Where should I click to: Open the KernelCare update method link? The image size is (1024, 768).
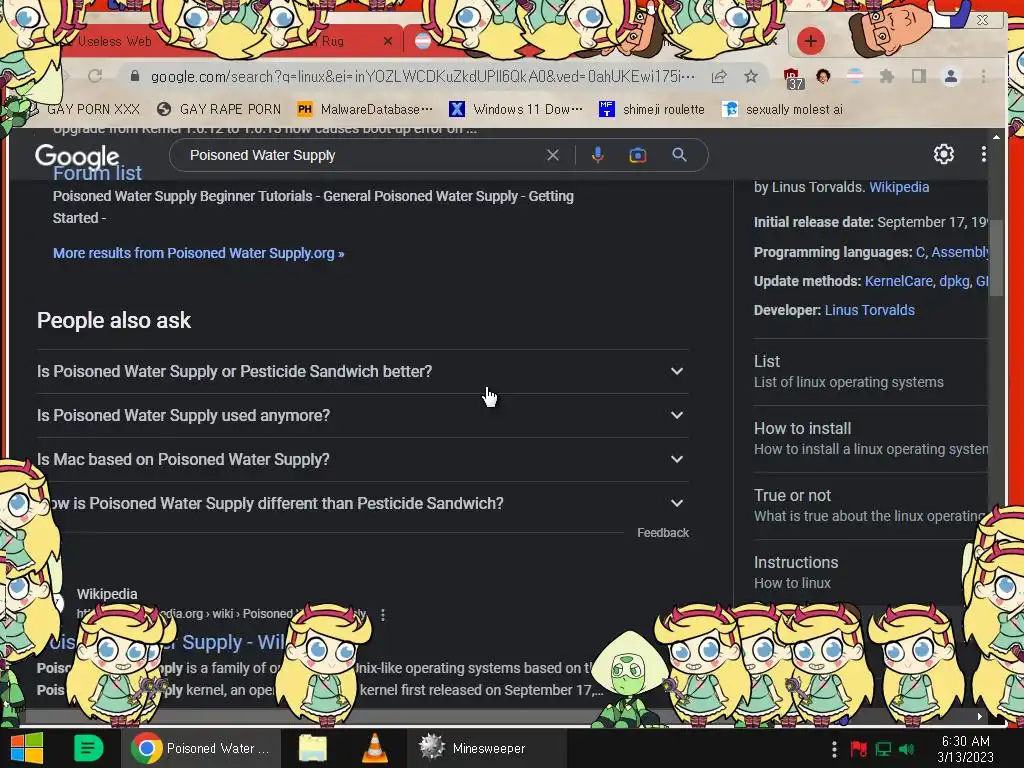(899, 281)
